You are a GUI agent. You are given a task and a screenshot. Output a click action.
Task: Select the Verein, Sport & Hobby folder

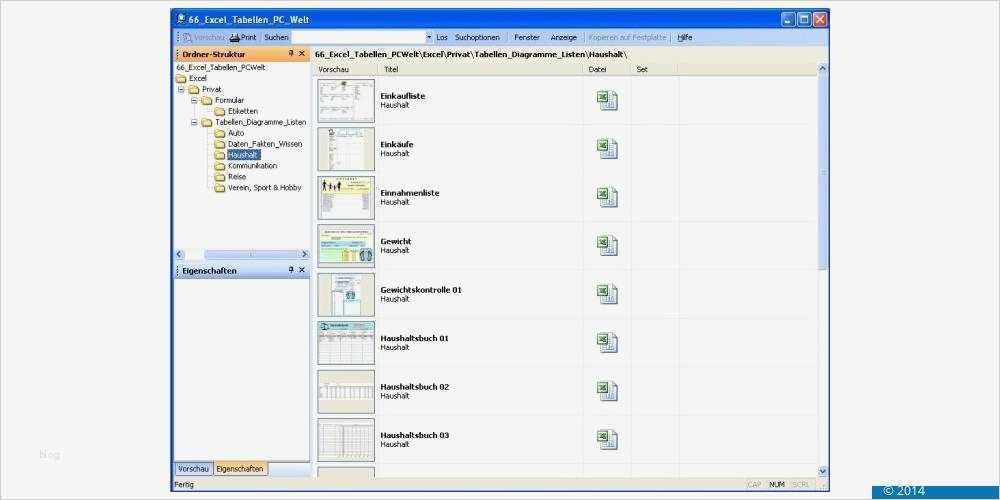click(x=264, y=188)
